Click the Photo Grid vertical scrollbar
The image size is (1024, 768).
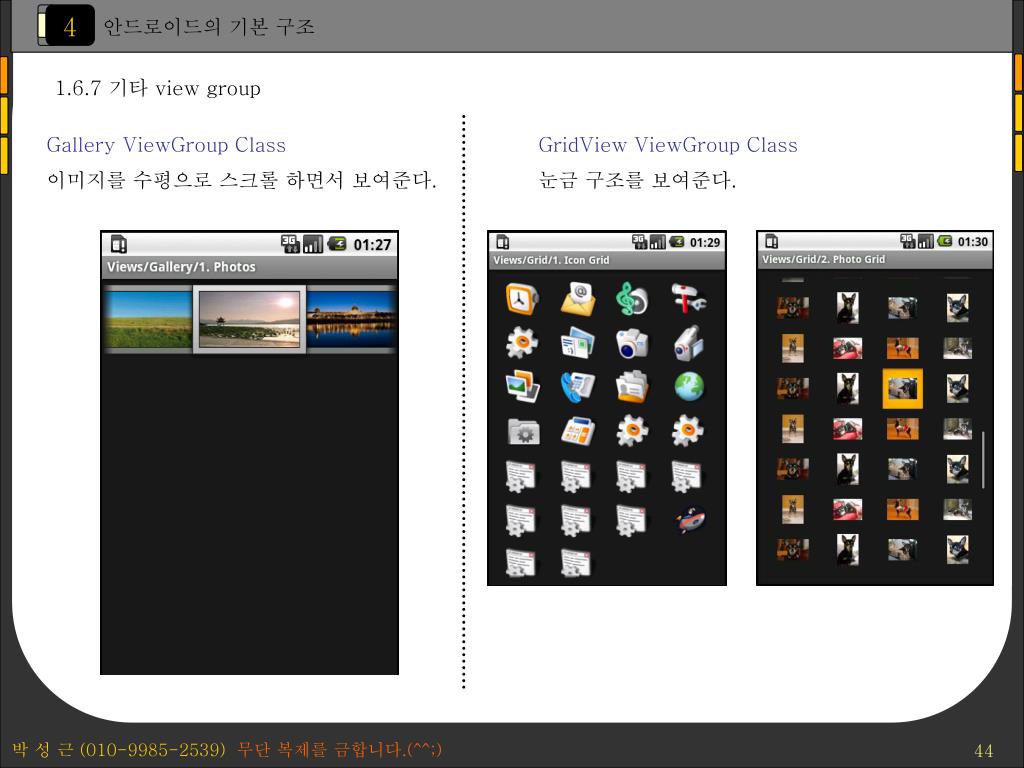pos(983,460)
